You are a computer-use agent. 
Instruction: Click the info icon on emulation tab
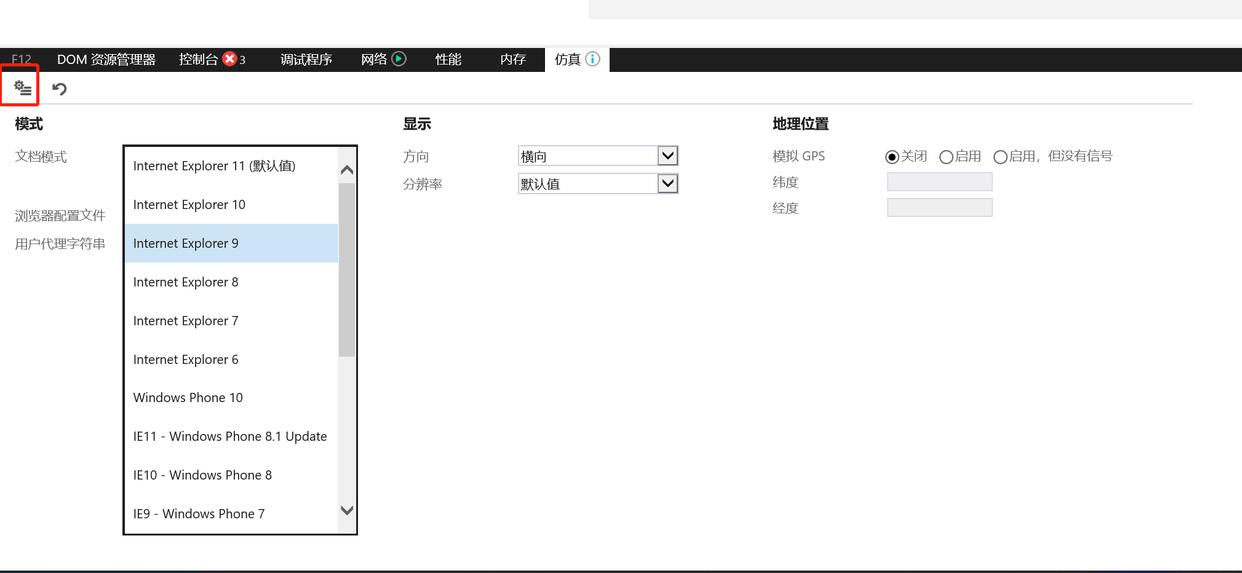(592, 59)
